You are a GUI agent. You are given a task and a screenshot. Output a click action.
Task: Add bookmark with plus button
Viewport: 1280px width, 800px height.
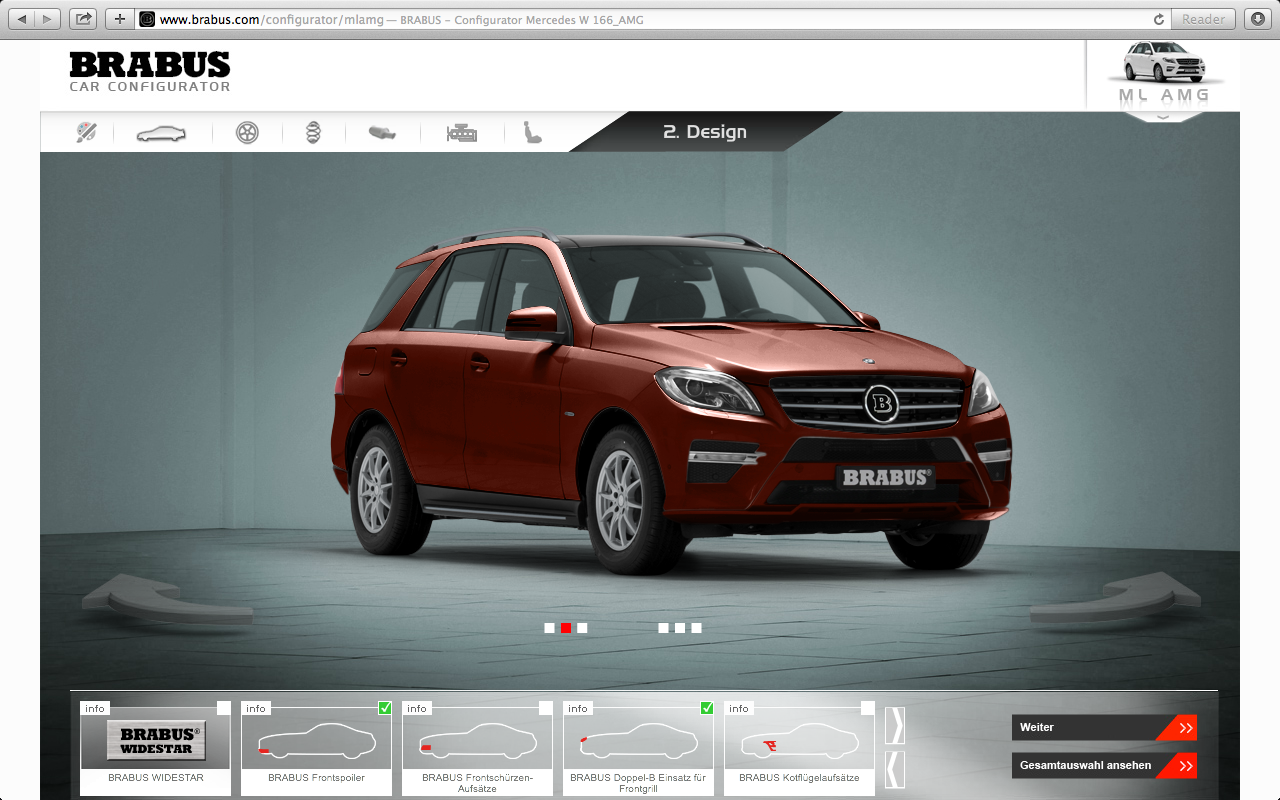[119, 19]
